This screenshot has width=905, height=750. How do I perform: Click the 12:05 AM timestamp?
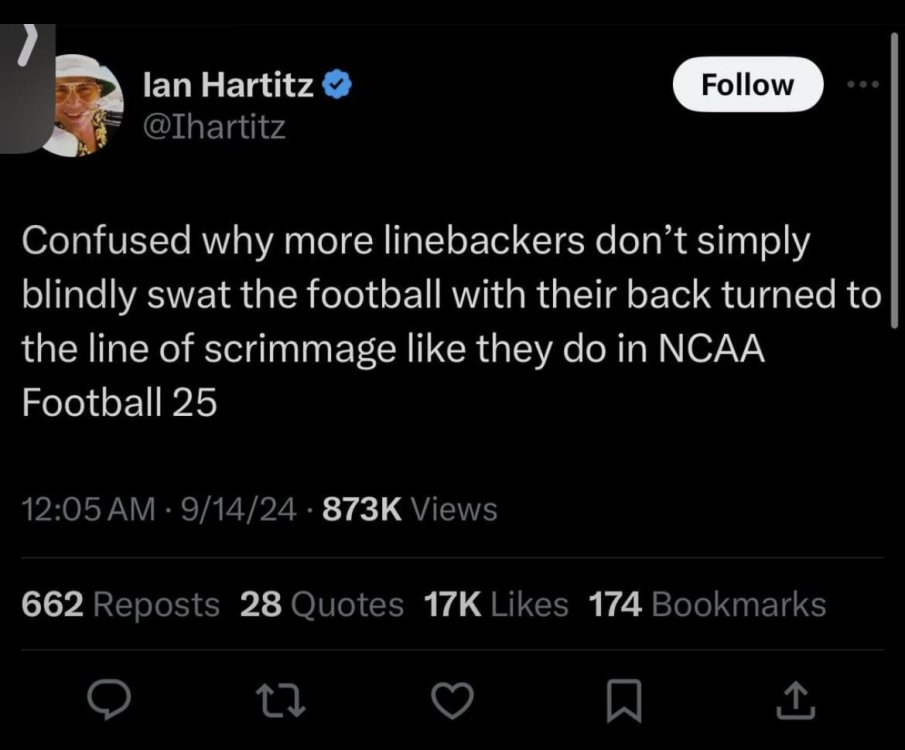click(x=87, y=510)
